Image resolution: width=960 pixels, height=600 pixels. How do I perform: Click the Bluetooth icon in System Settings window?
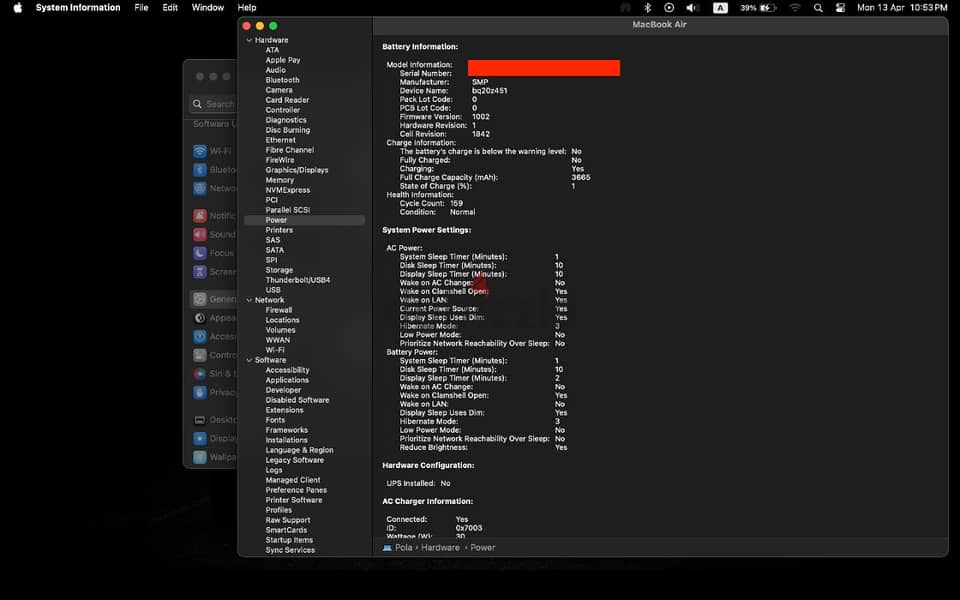pyautogui.click(x=200, y=170)
